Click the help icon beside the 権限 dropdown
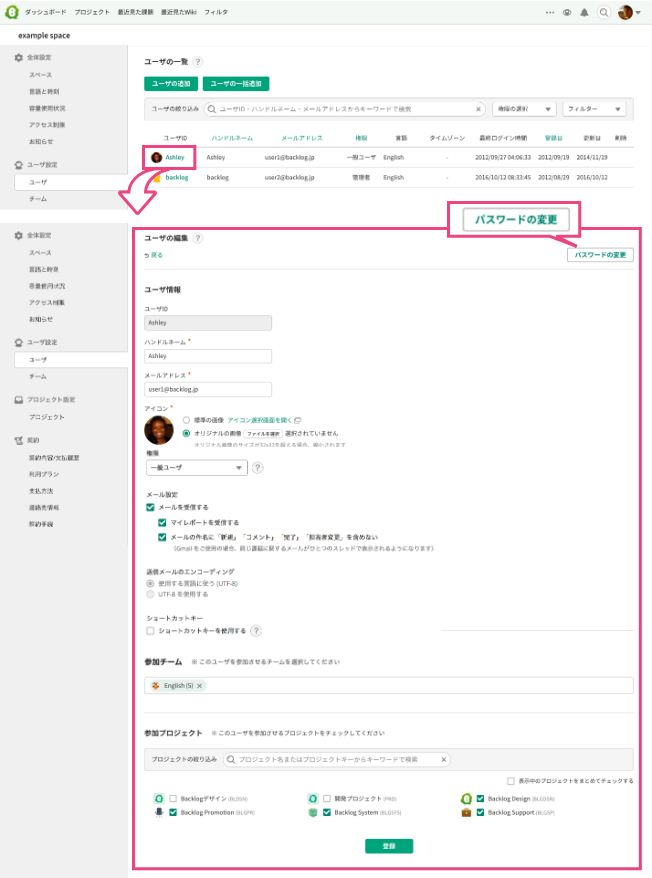This screenshot has width=652, height=878. 257,467
